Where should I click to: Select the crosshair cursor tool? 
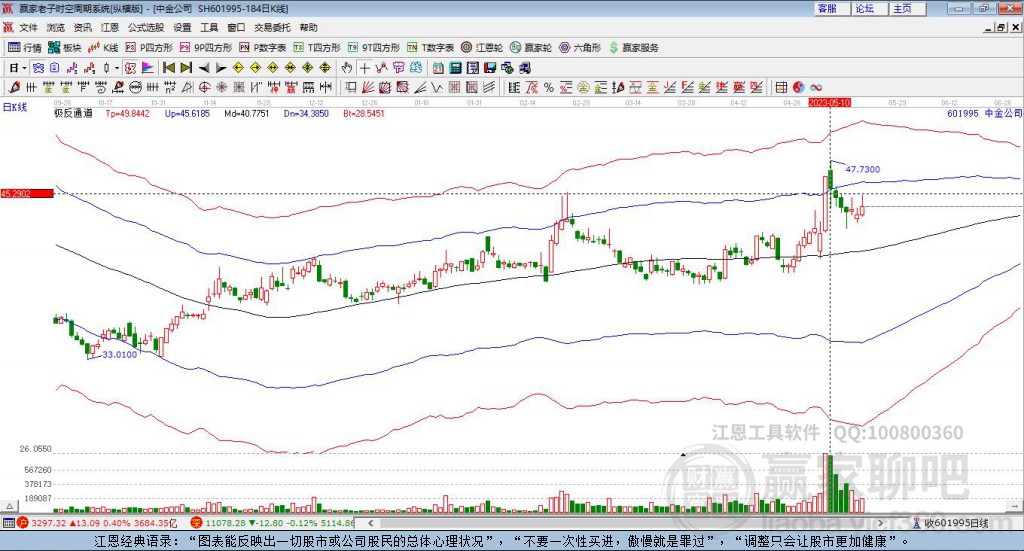click(366, 68)
